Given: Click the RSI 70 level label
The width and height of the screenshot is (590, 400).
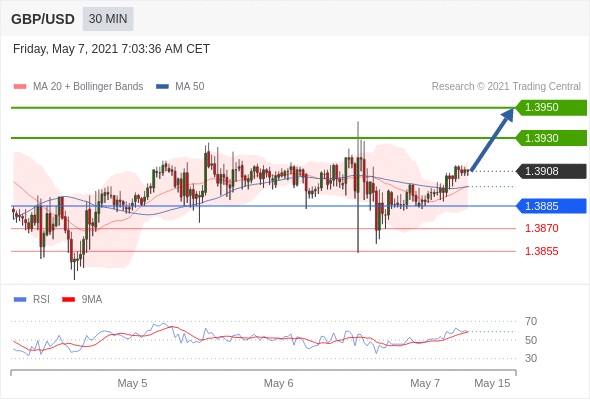Looking at the screenshot, I should (531, 321).
